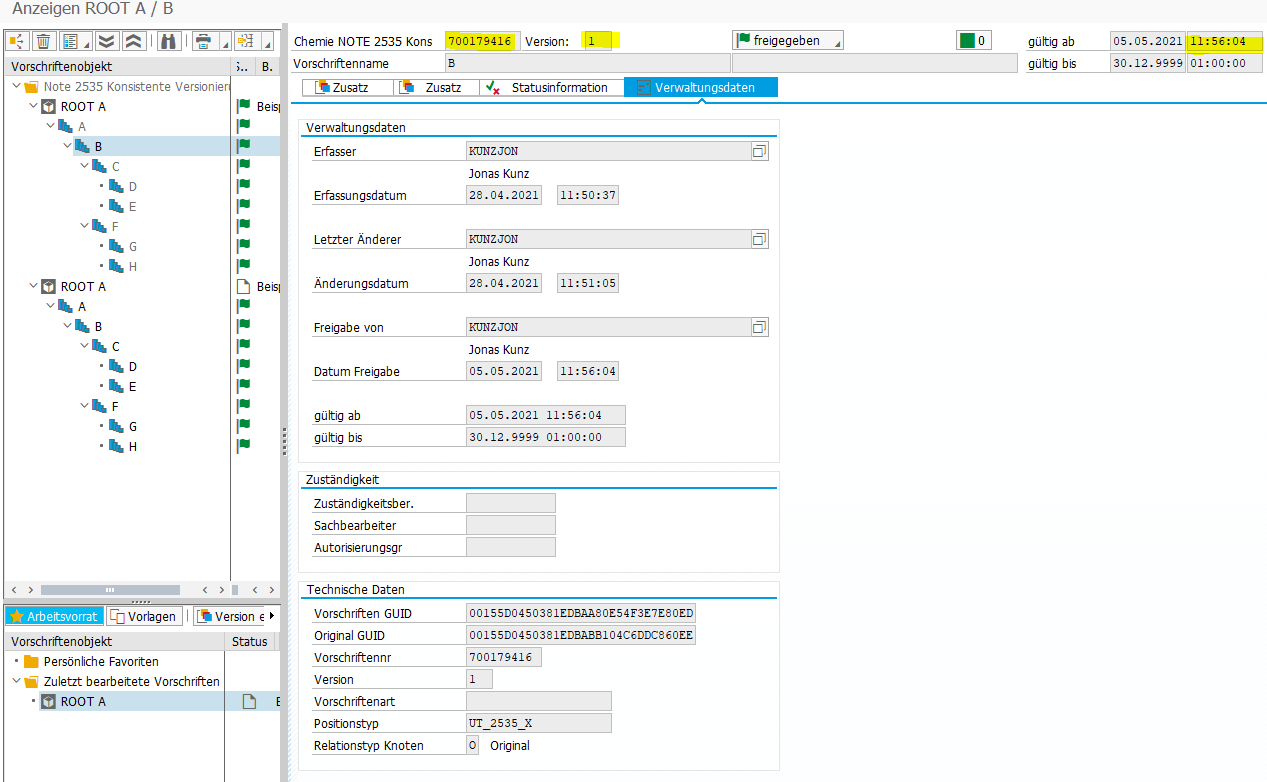This screenshot has width=1267, height=782.
Task: Click the horizontal scrollbar under the object tree
Action: 110,590
